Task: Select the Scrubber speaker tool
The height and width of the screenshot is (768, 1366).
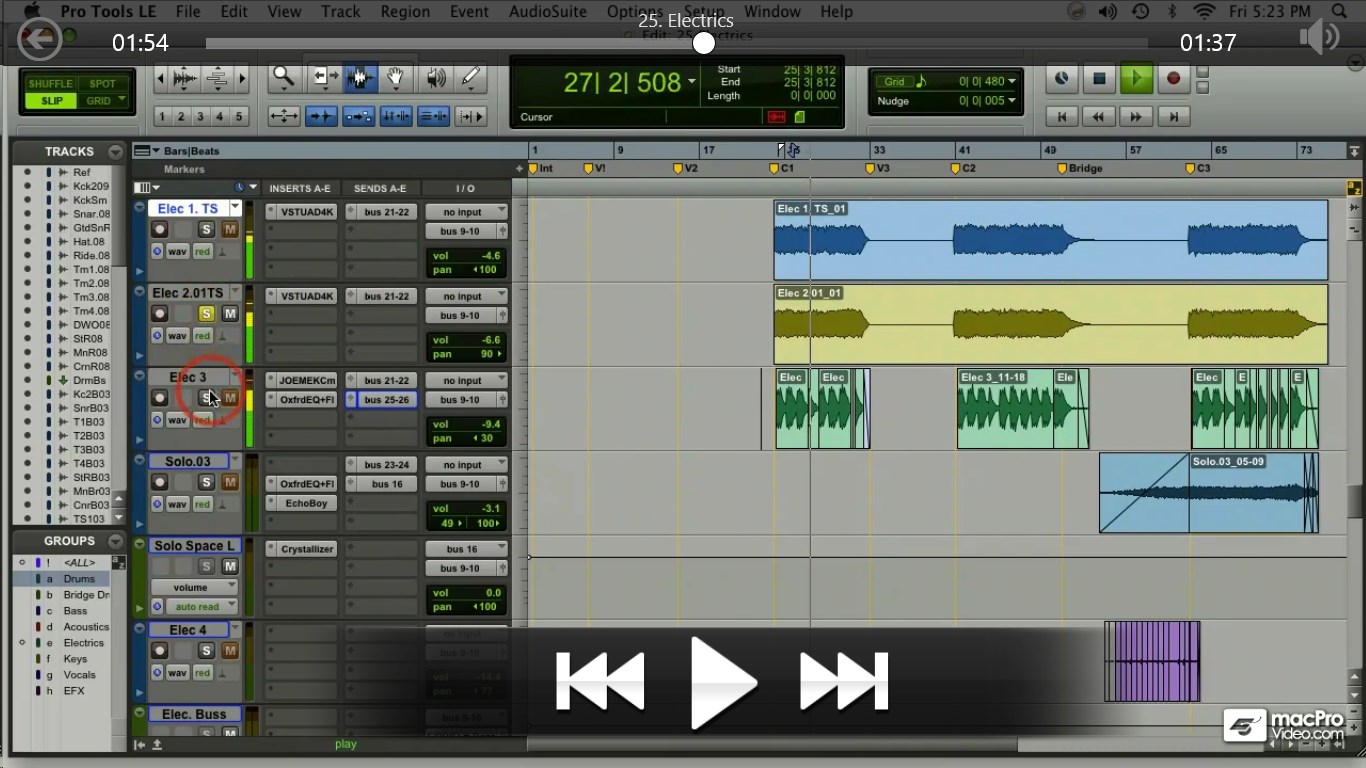Action: point(434,77)
